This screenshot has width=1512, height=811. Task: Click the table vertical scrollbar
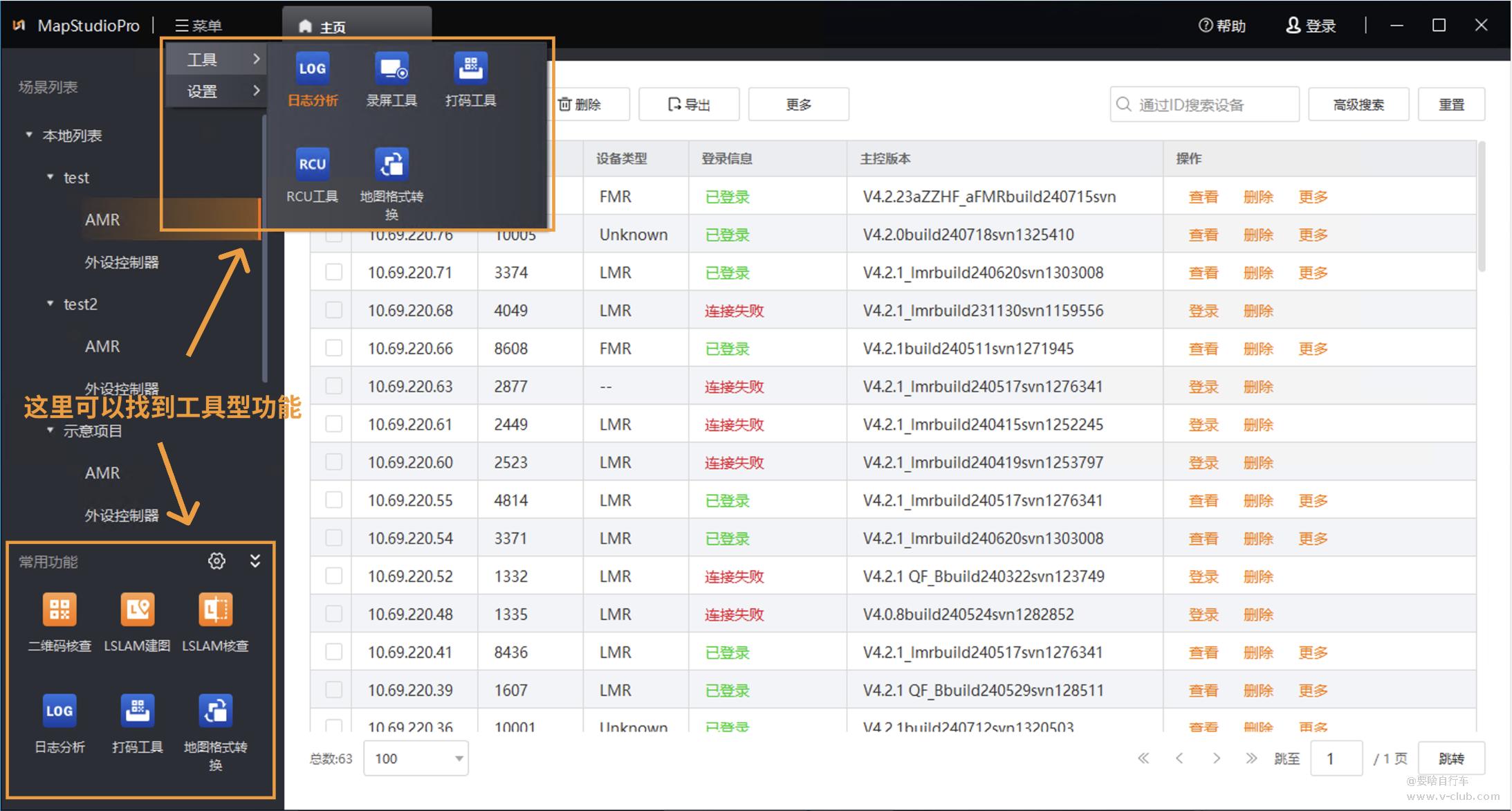pyautogui.click(x=1481, y=206)
